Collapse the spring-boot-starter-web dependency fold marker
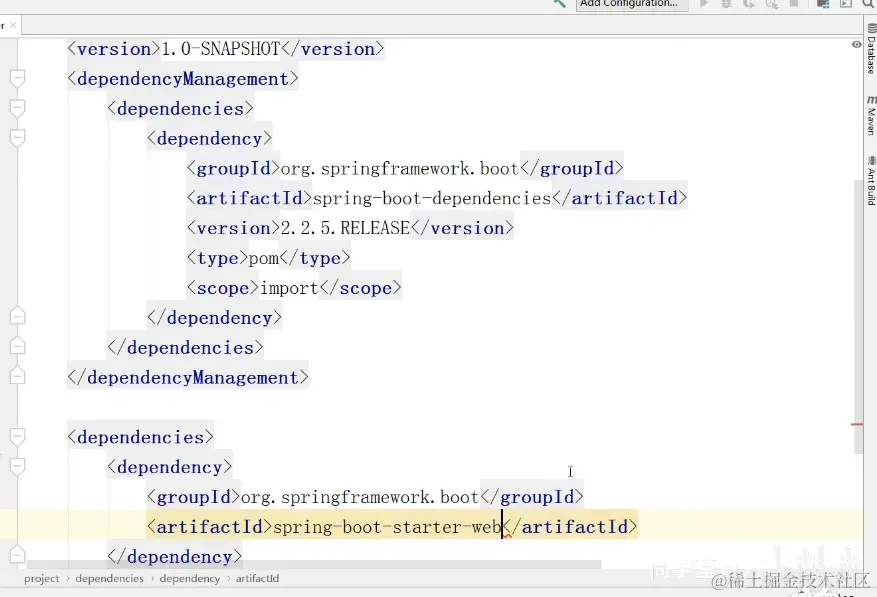 (17, 466)
